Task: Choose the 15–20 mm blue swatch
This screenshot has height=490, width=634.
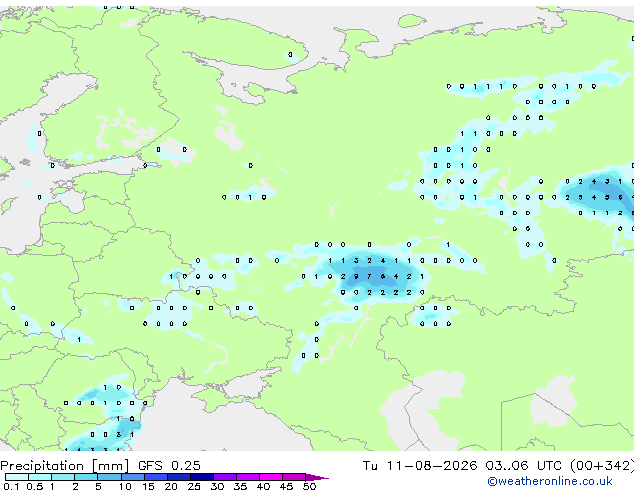Action: coord(155,477)
